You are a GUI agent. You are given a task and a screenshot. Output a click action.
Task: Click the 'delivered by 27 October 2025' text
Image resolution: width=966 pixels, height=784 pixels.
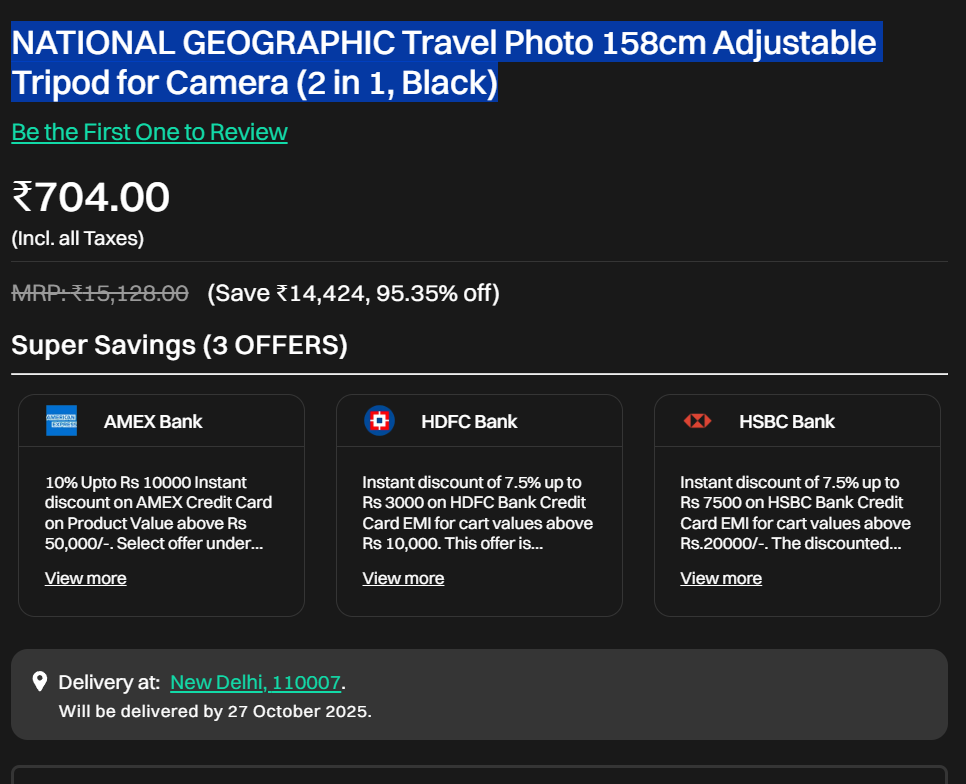tap(215, 712)
